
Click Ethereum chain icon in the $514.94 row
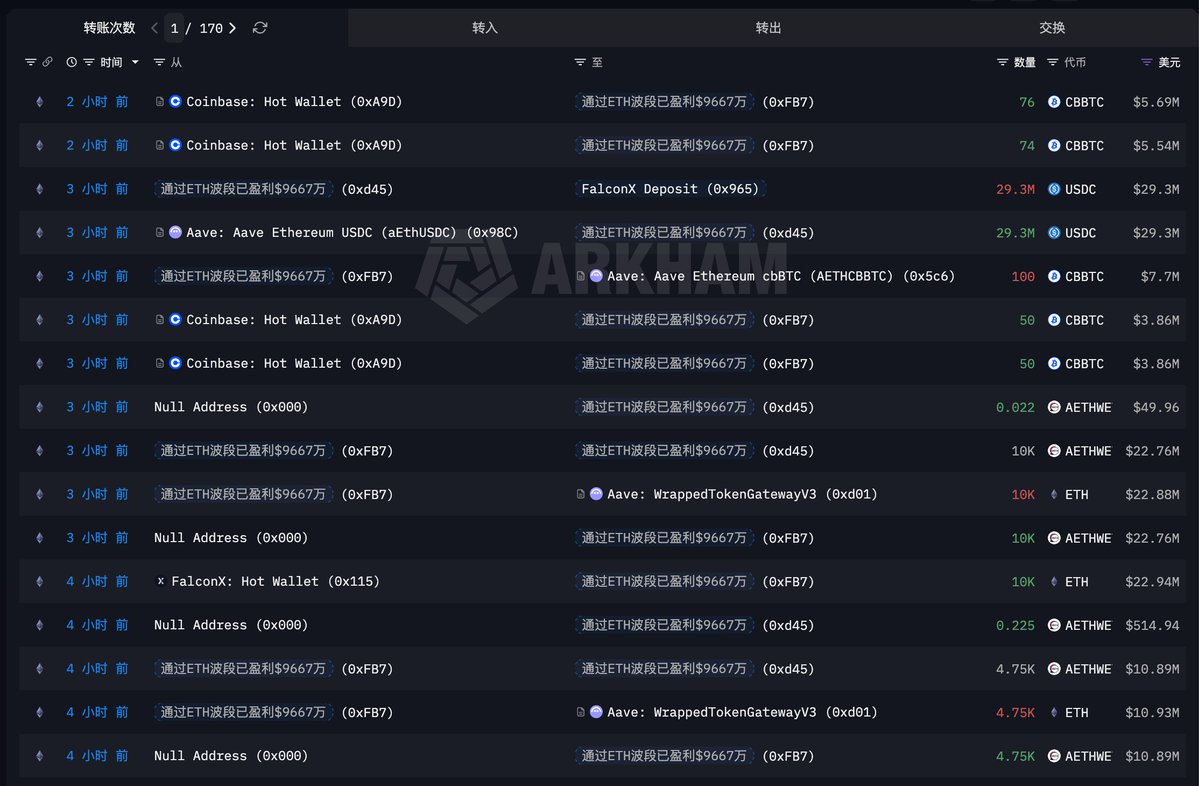[x=40, y=625]
